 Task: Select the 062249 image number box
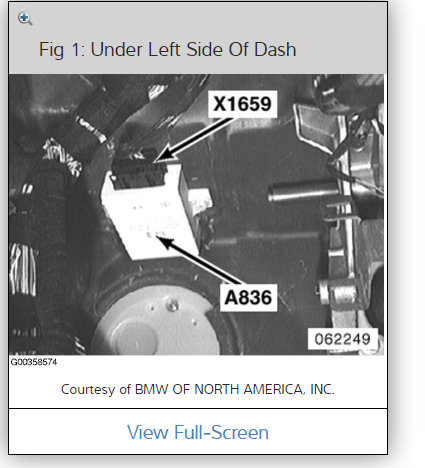[343, 339]
